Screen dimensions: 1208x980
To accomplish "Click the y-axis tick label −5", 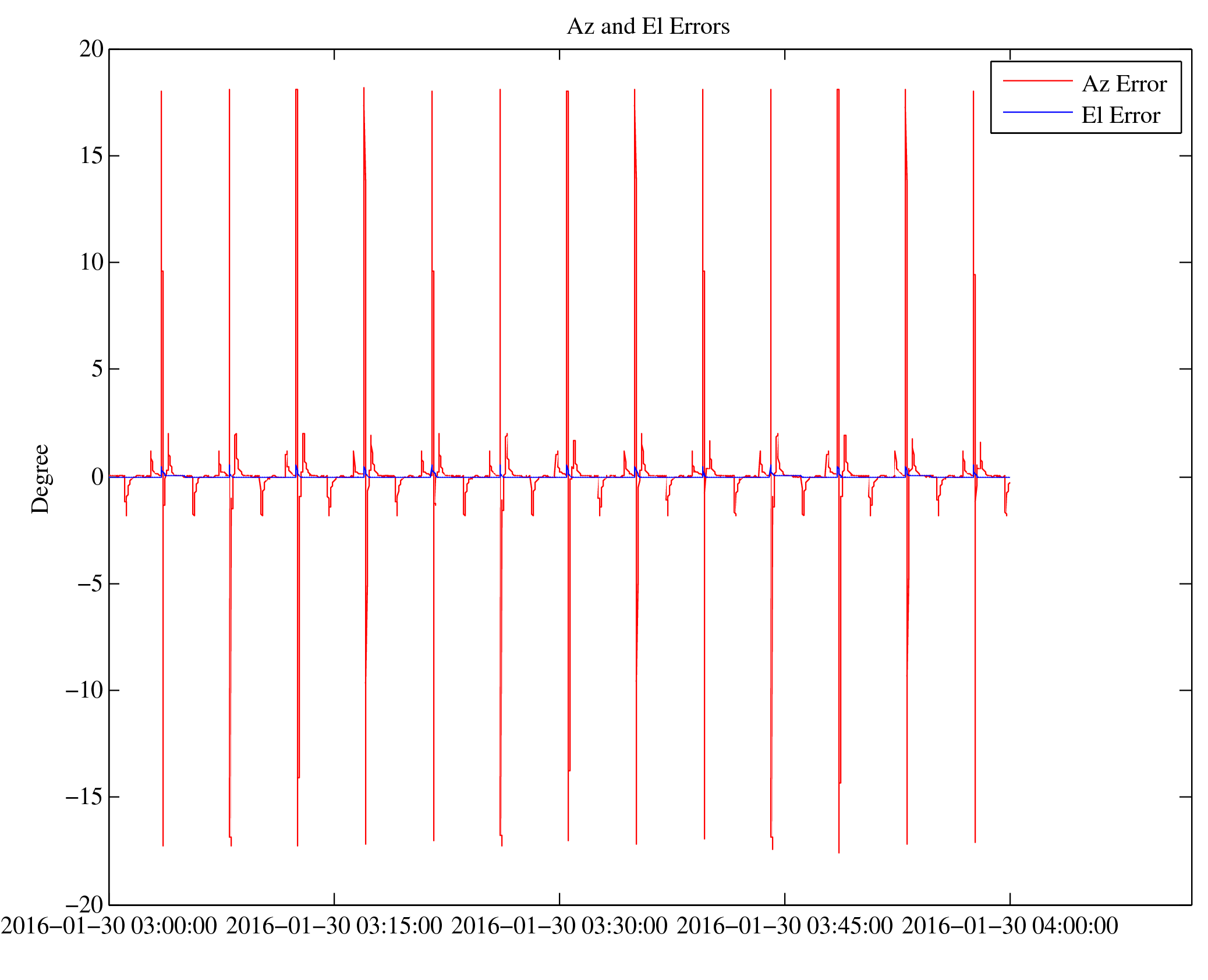I will [90, 583].
